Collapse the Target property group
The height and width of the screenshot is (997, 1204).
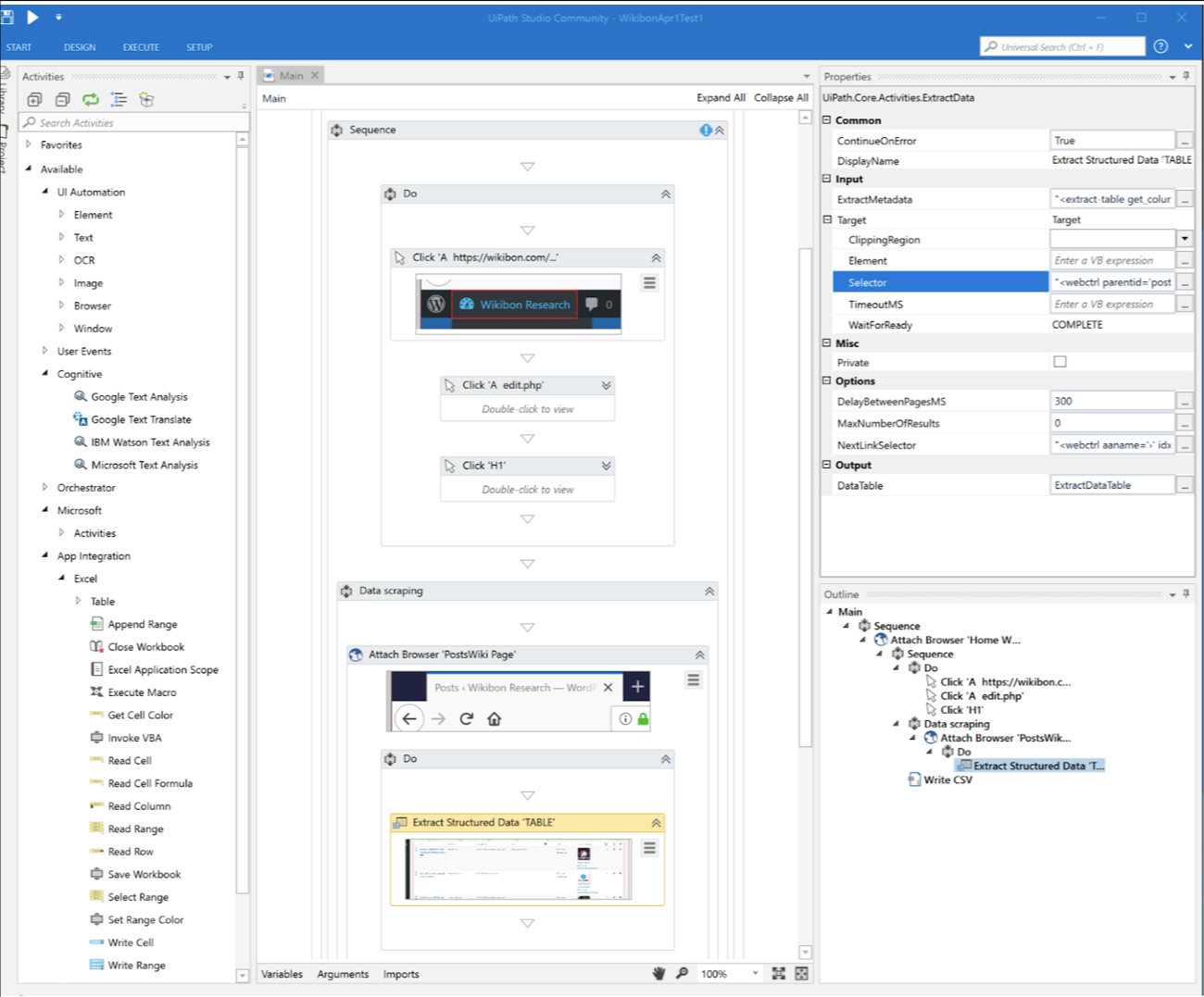tap(827, 219)
